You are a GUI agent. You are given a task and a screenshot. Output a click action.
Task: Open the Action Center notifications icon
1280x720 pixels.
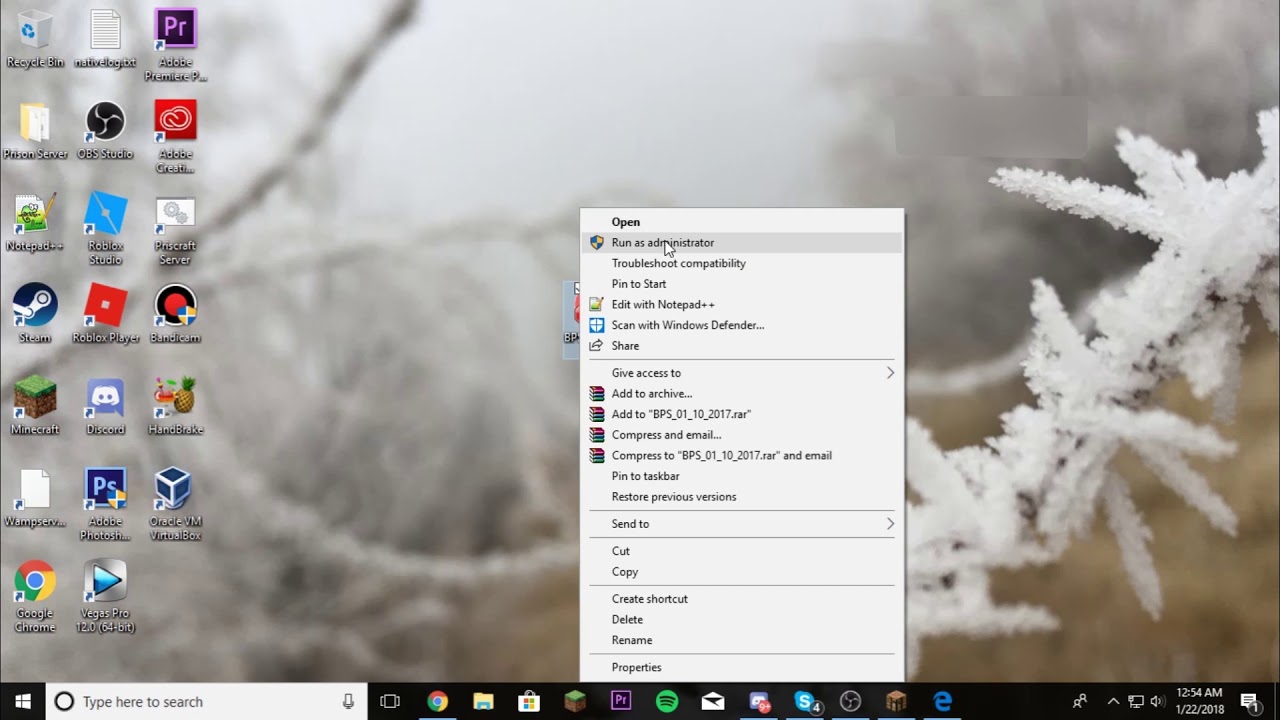coord(1249,701)
